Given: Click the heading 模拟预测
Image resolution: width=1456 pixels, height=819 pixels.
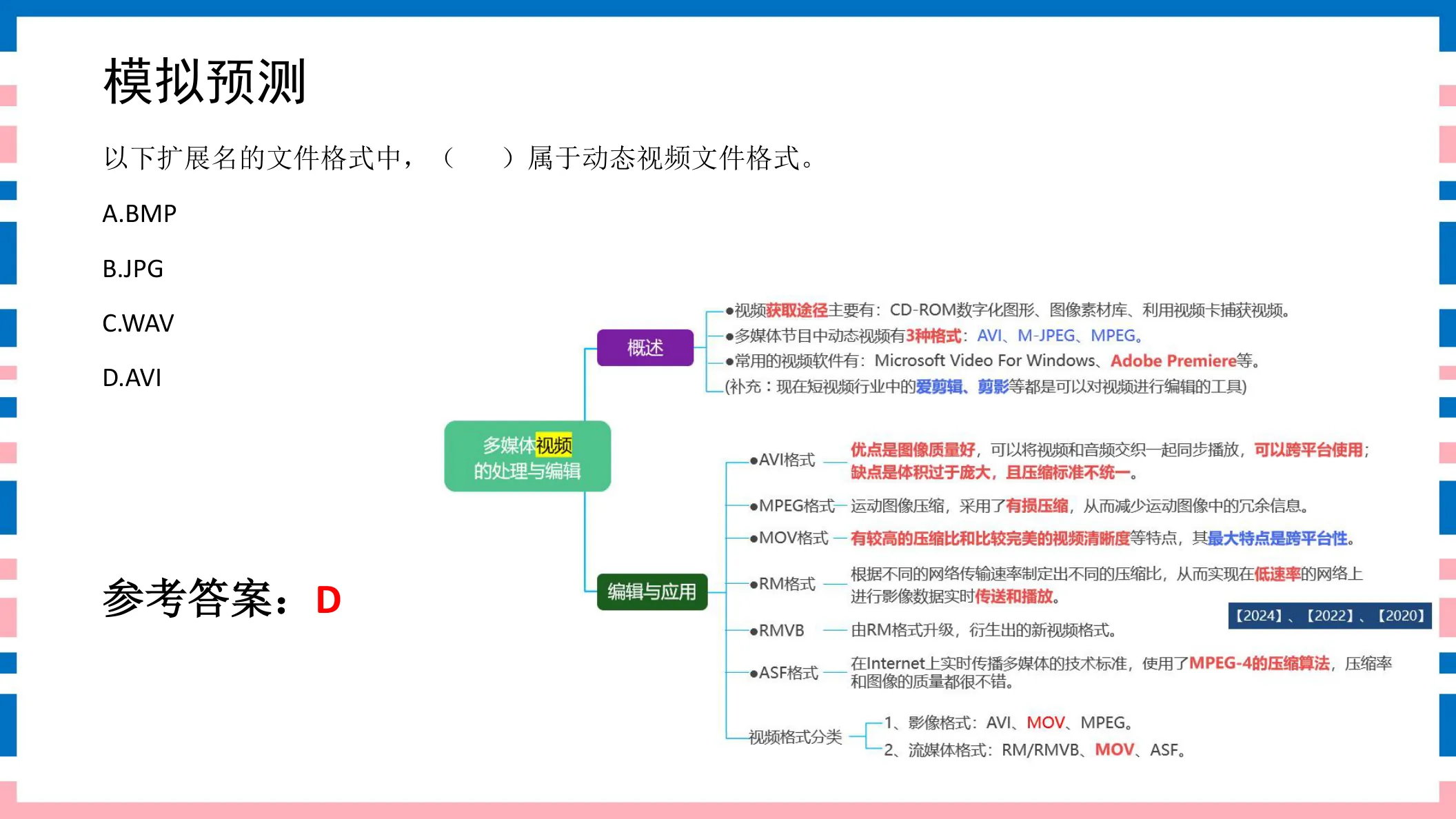Looking at the screenshot, I should point(205,82).
